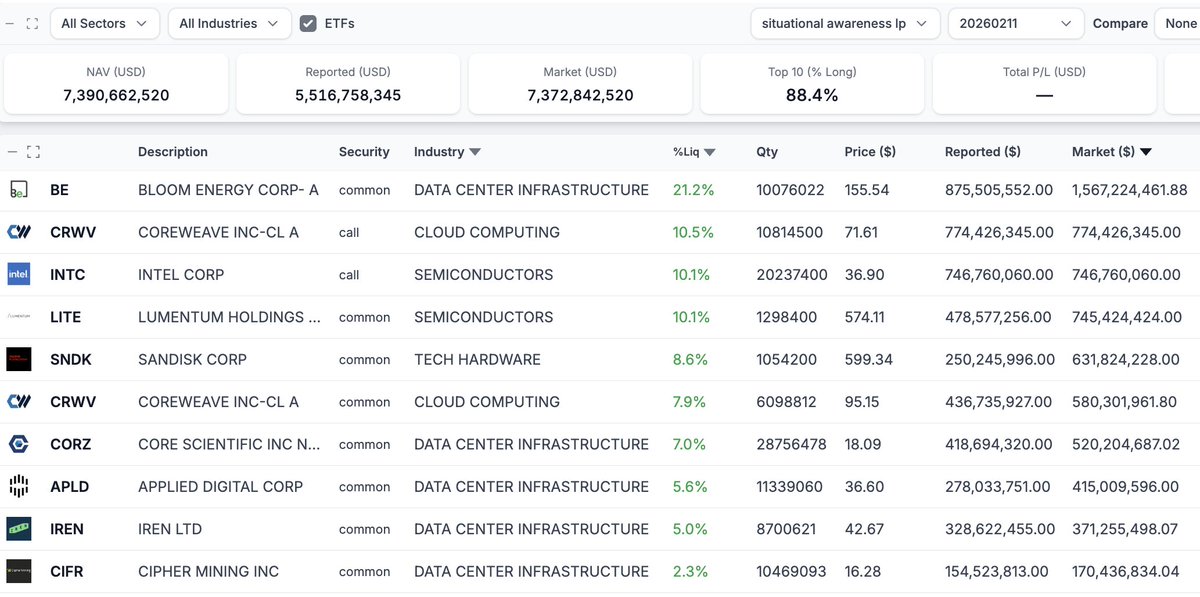The height and width of the screenshot is (597, 1200).
Task: Click the CIFR ticker symbol
Action: 67,572
